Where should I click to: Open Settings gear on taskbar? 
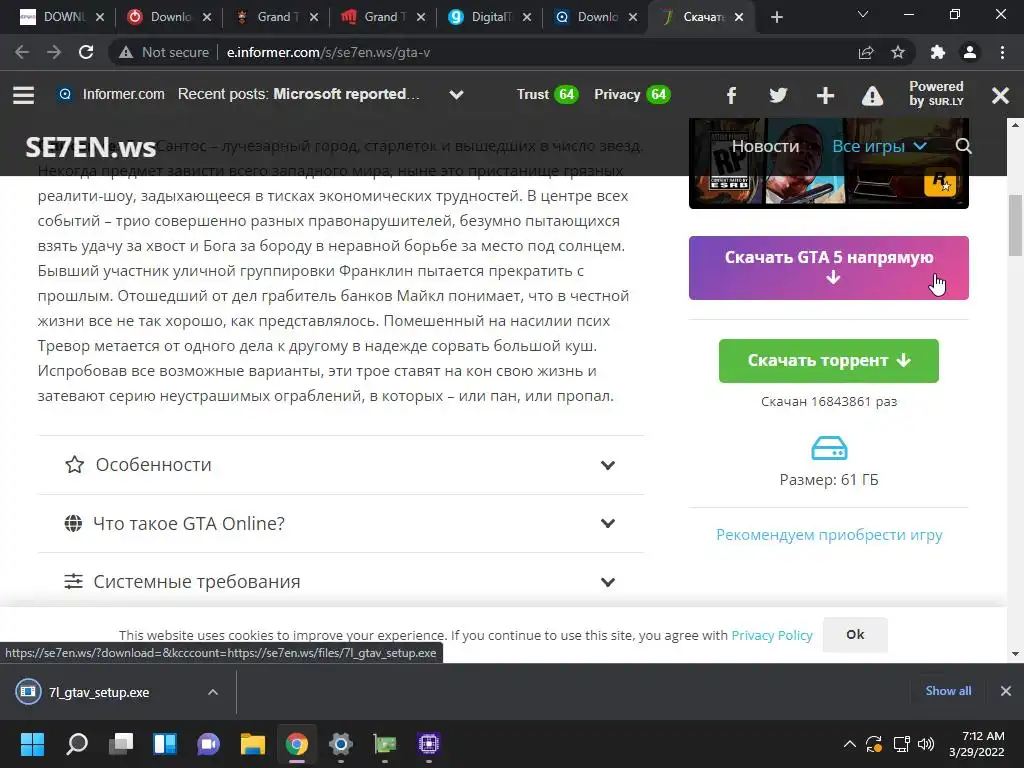pyautogui.click(x=340, y=744)
